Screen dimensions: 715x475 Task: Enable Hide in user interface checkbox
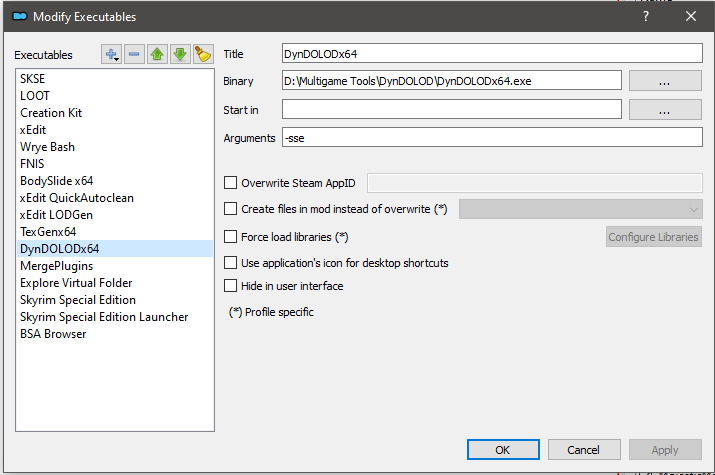[x=231, y=286]
